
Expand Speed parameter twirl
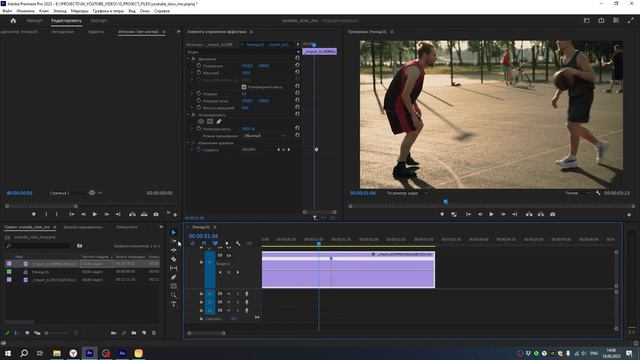[x=192, y=150]
